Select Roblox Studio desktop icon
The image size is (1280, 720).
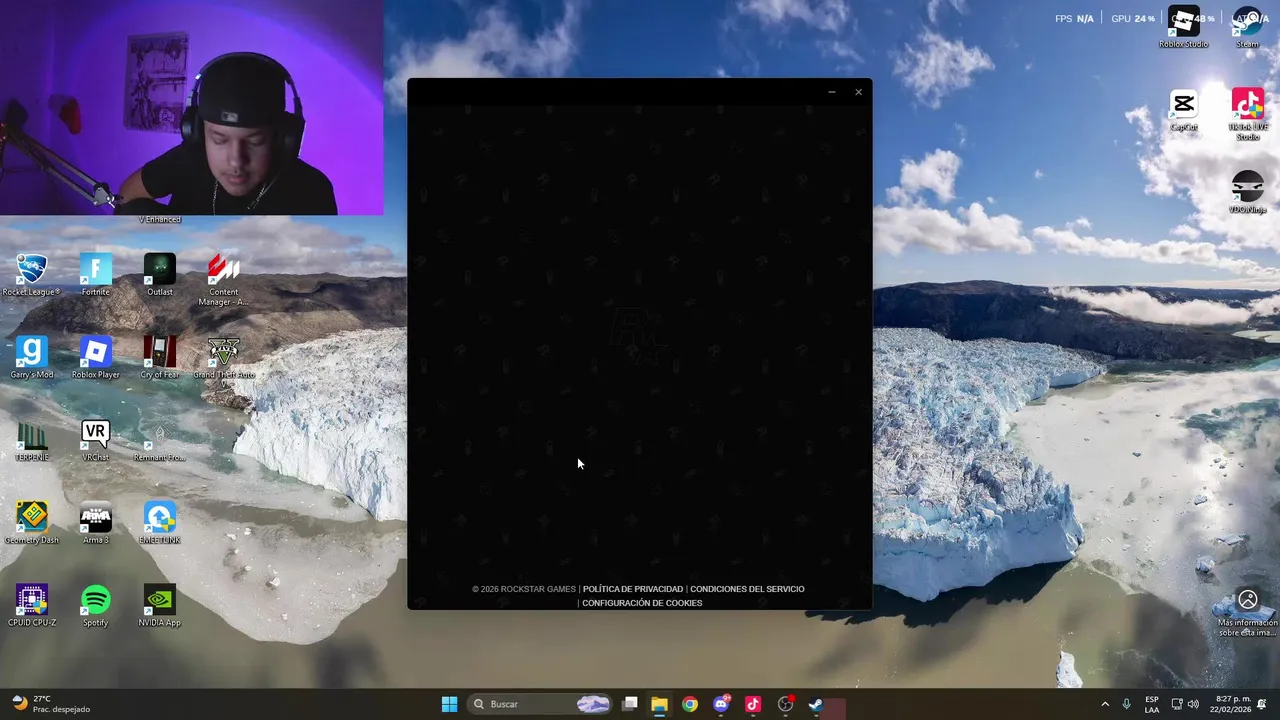(x=1184, y=27)
